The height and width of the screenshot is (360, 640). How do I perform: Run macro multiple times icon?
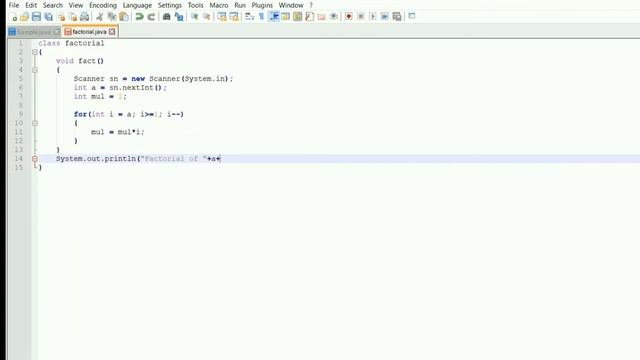[x=384, y=17]
